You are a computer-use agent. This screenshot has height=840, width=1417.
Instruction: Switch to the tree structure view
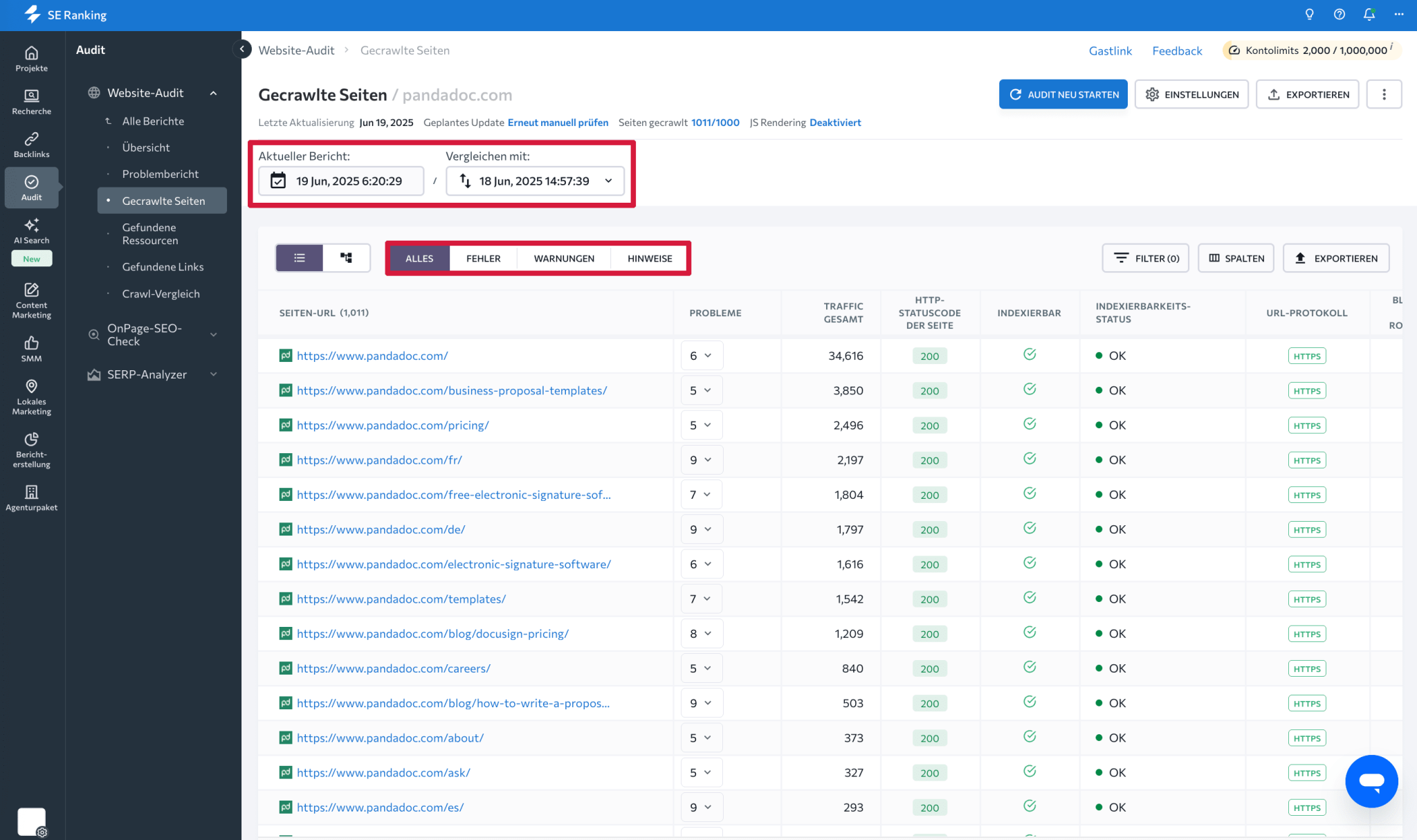347,258
